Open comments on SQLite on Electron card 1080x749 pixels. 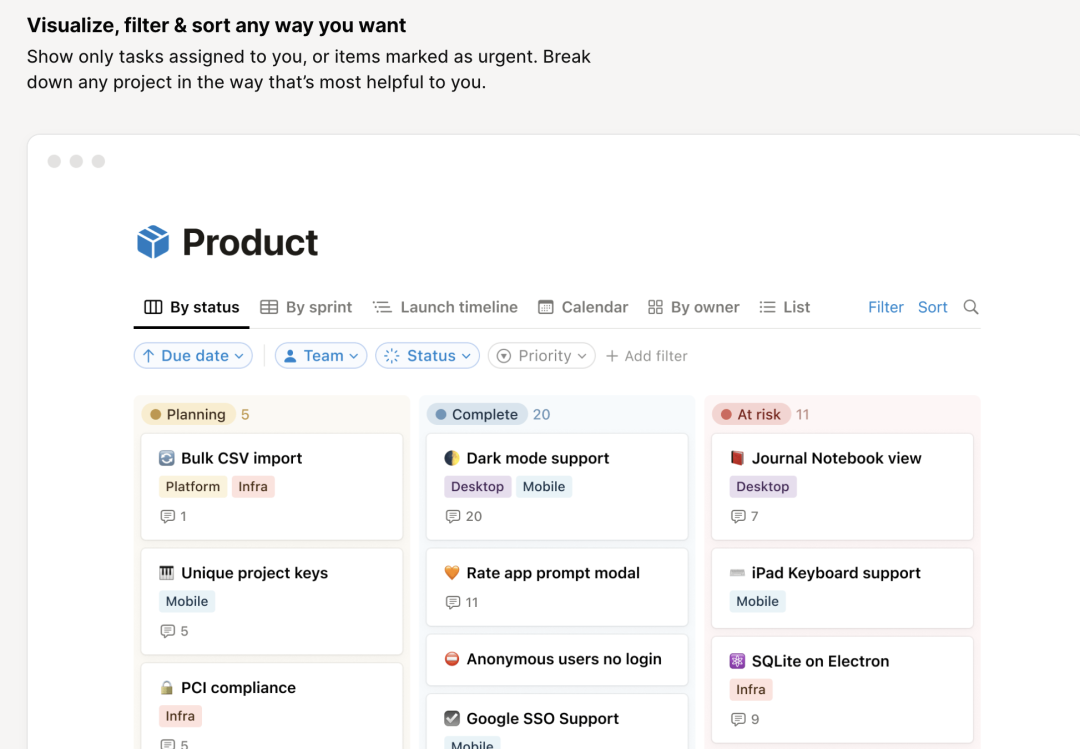pos(745,719)
